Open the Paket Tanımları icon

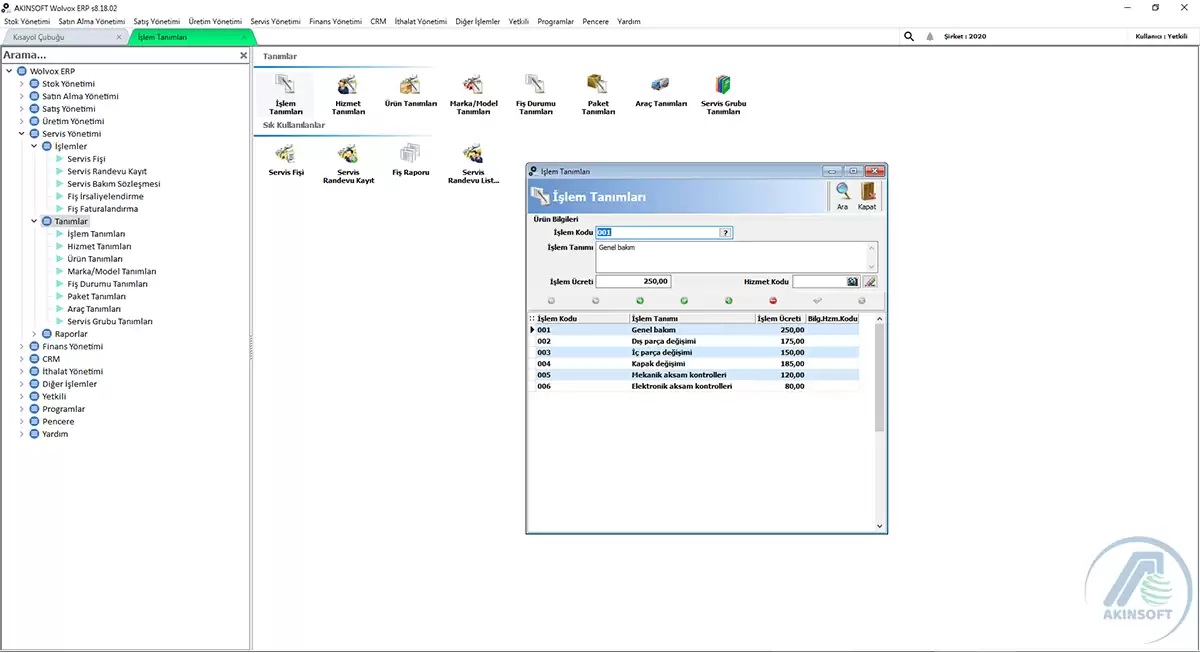[x=598, y=87]
